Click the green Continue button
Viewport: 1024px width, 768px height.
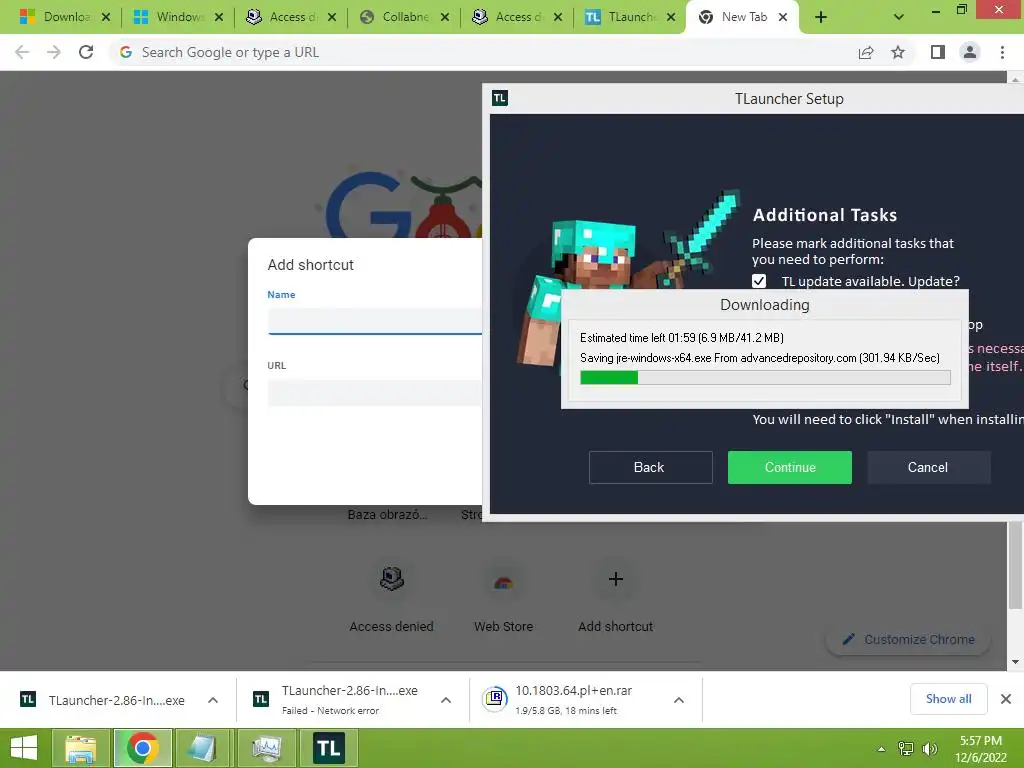click(790, 468)
